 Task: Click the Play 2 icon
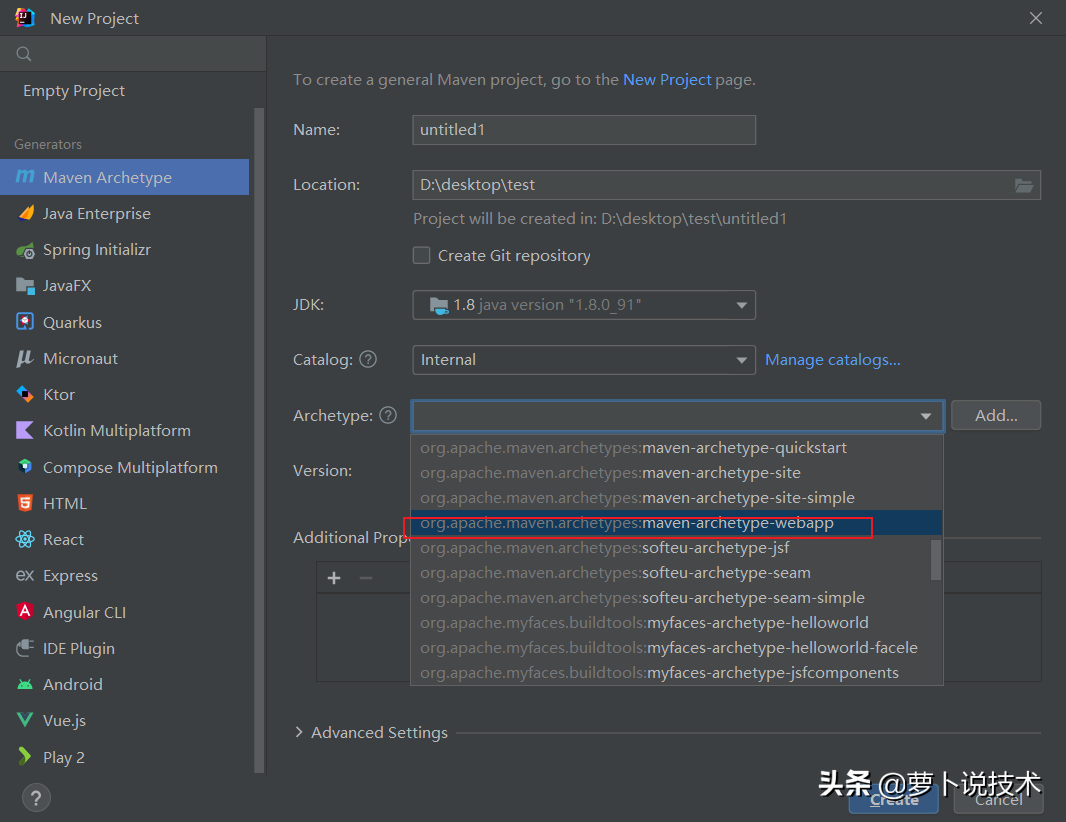point(25,756)
